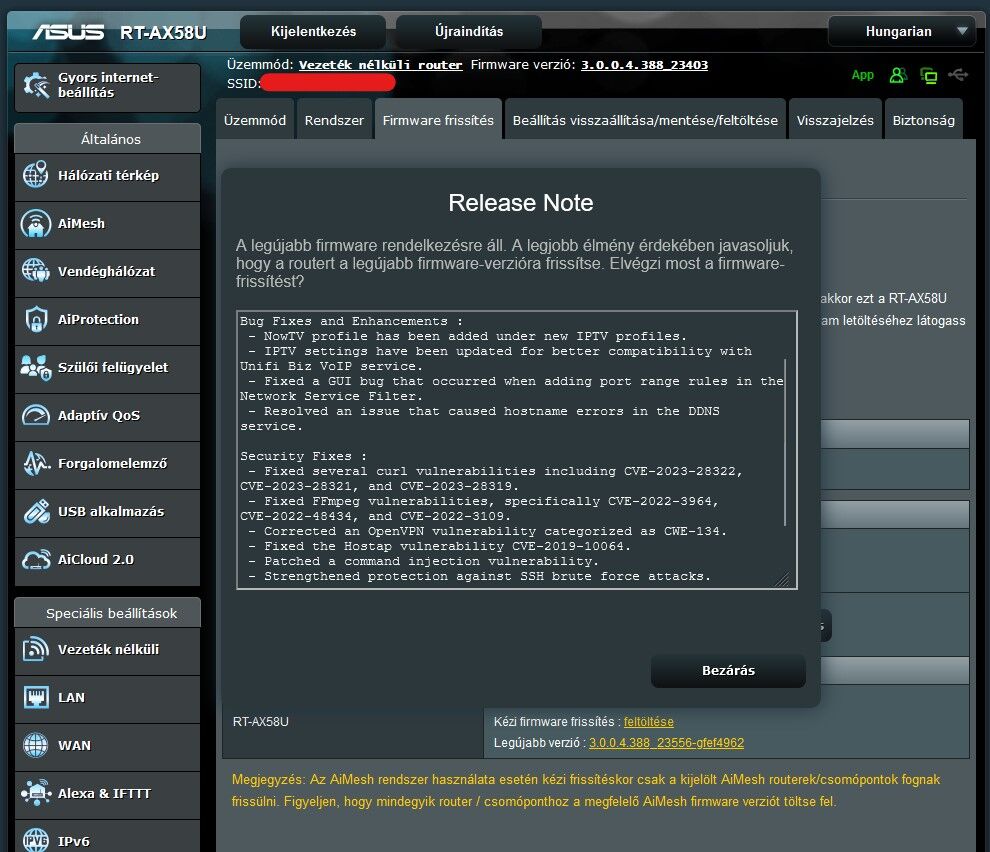Open the Biztonság tab
The image size is (990, 852).
point(923,120)
